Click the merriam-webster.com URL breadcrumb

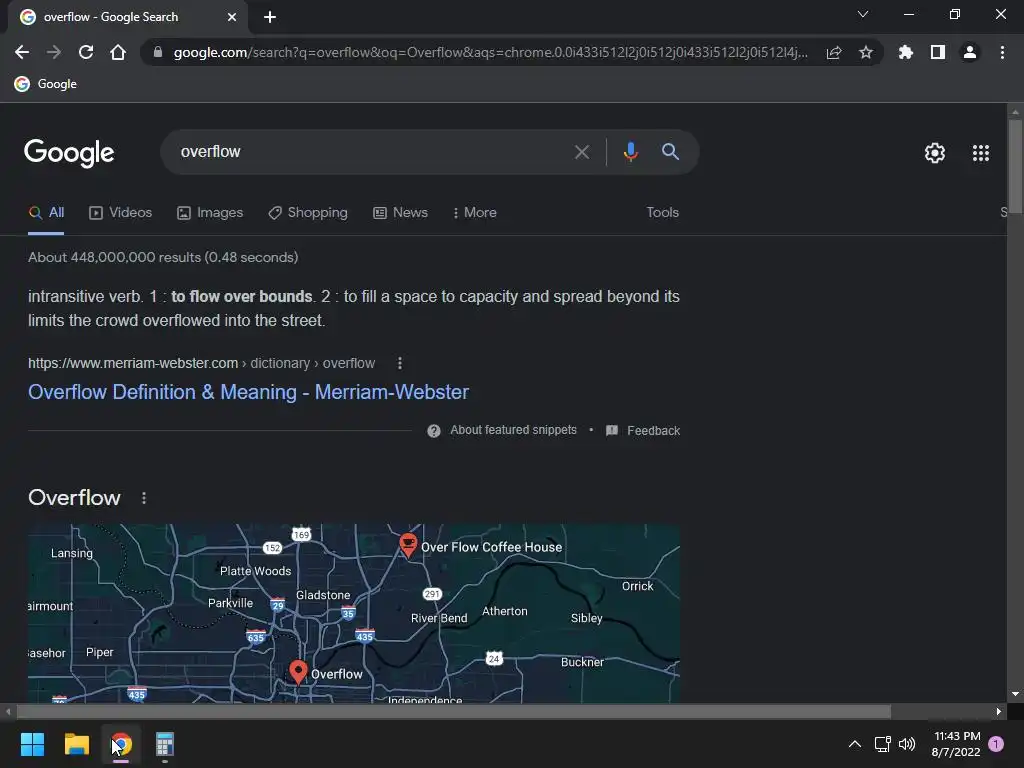tap(201, 363)
